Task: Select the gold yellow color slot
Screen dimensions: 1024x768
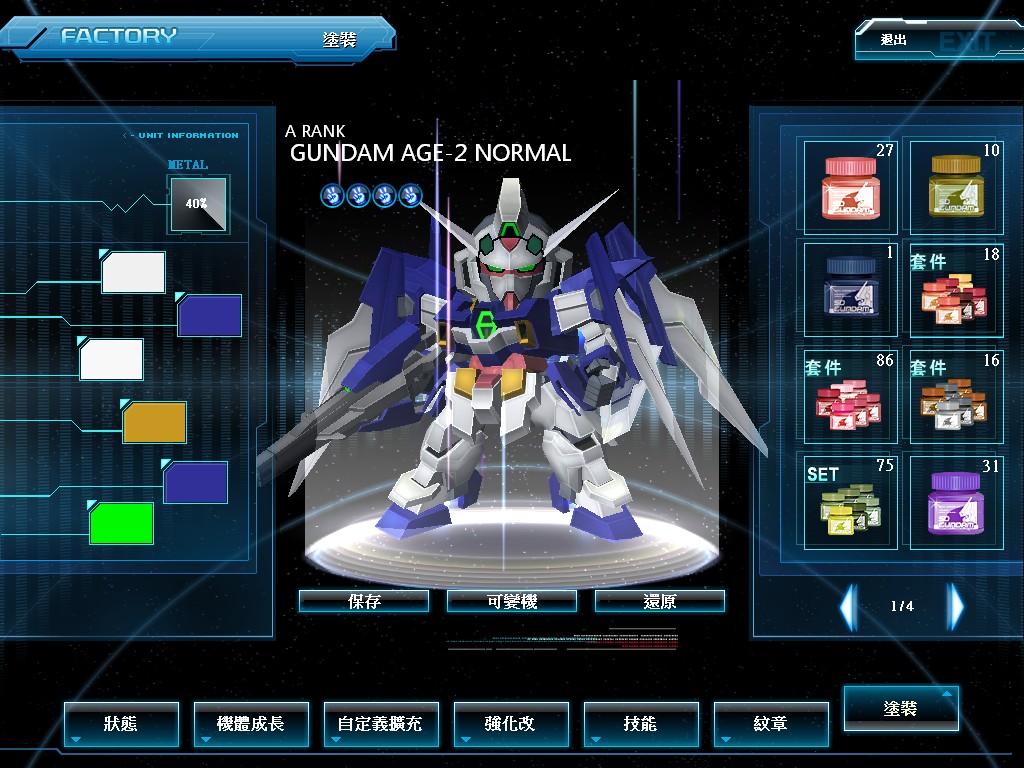Action: point(155,423)
